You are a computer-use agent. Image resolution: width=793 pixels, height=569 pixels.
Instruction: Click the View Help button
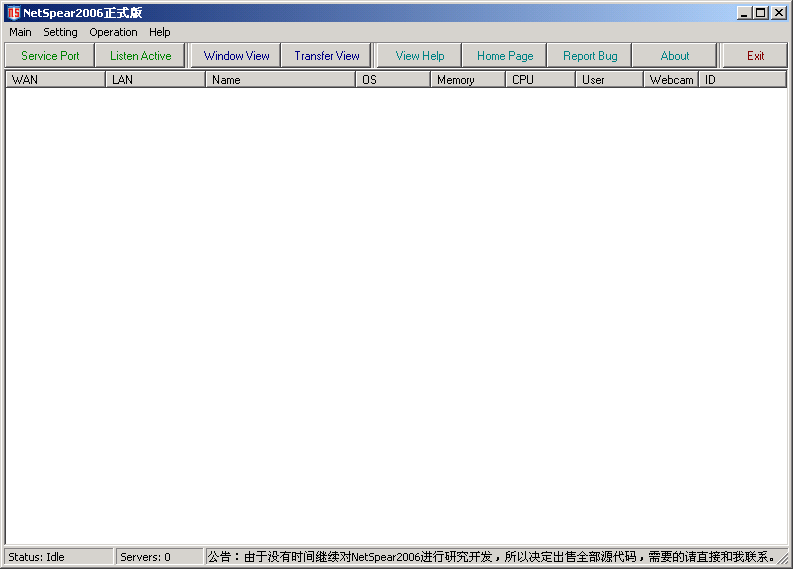point(420,56)
